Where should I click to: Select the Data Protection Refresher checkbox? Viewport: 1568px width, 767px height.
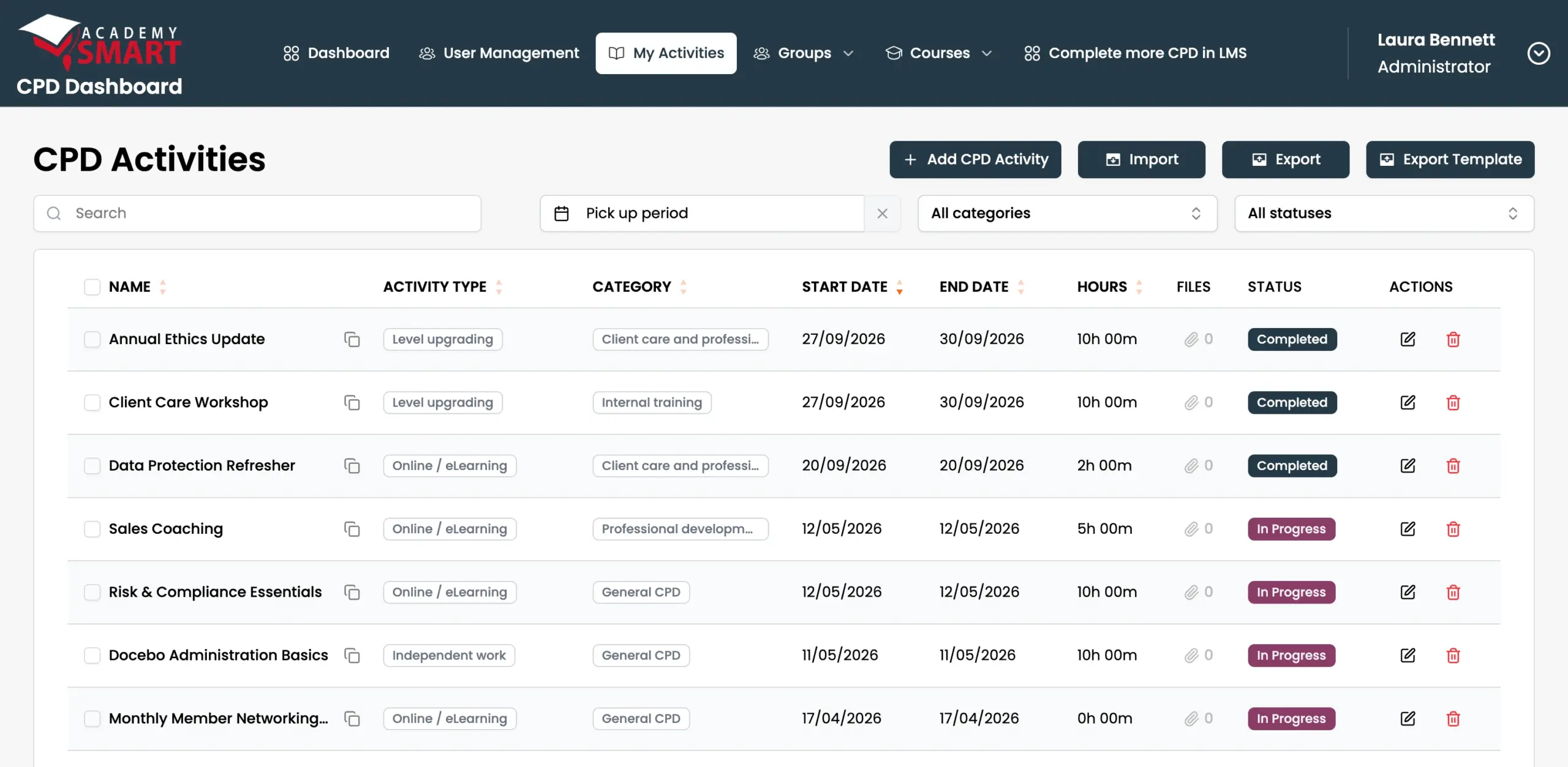pyautogui.click(x=92, y=466)
